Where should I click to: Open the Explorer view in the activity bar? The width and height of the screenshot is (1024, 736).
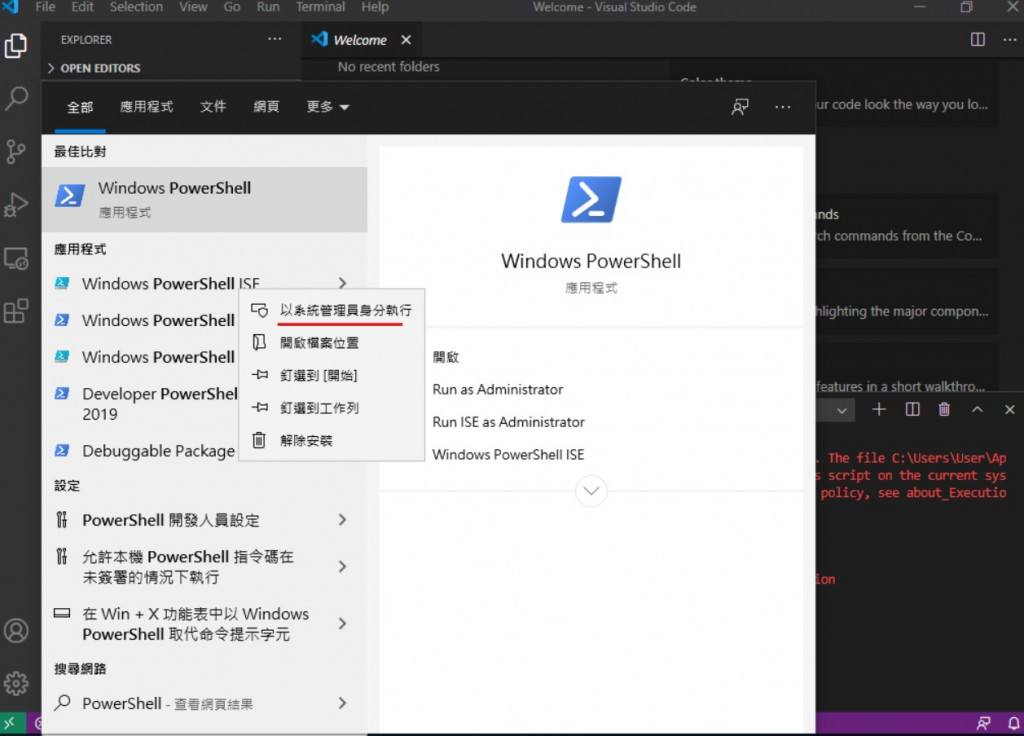tap(16, 46)
